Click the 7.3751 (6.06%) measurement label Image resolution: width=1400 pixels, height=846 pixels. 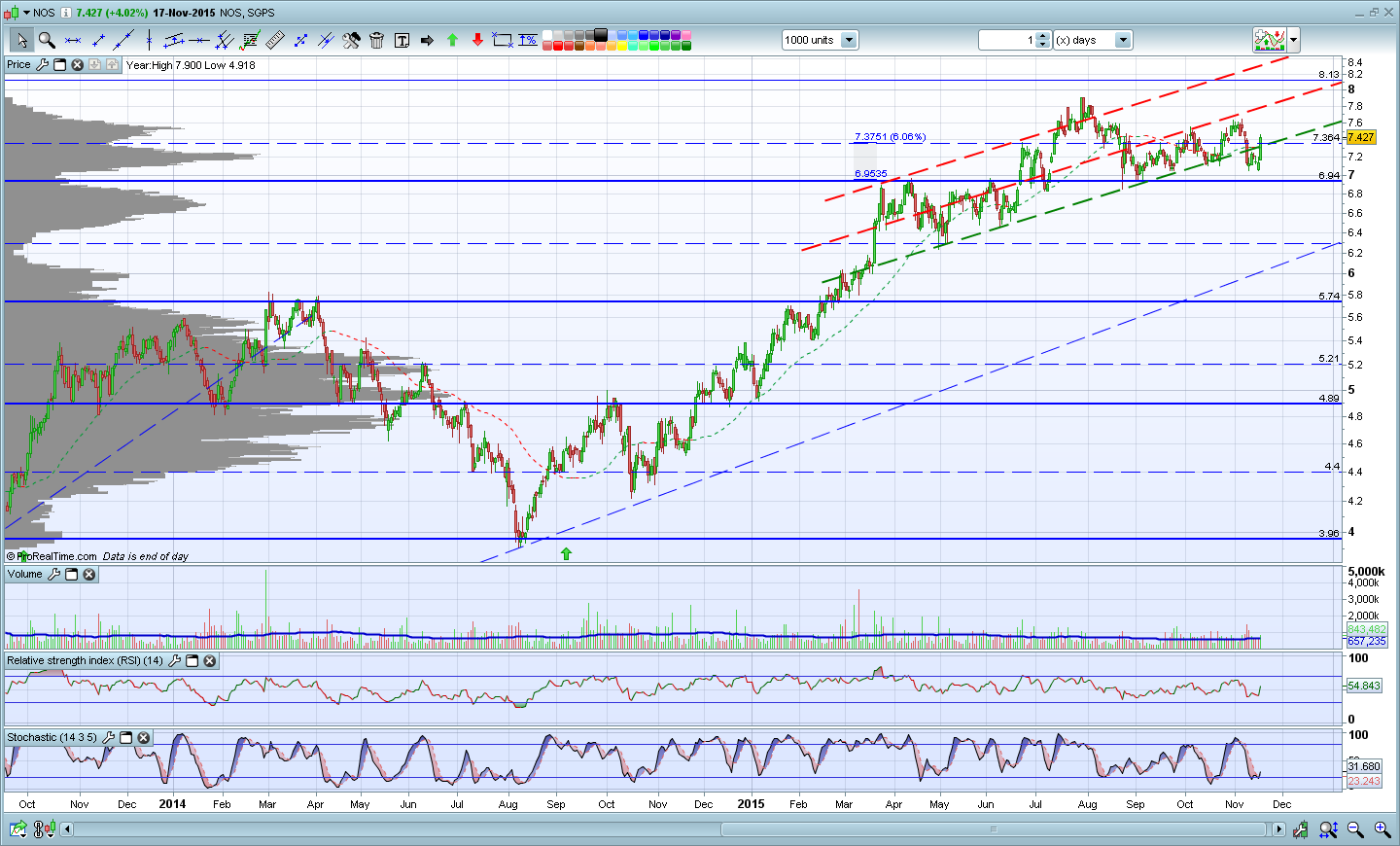(890, 137)
